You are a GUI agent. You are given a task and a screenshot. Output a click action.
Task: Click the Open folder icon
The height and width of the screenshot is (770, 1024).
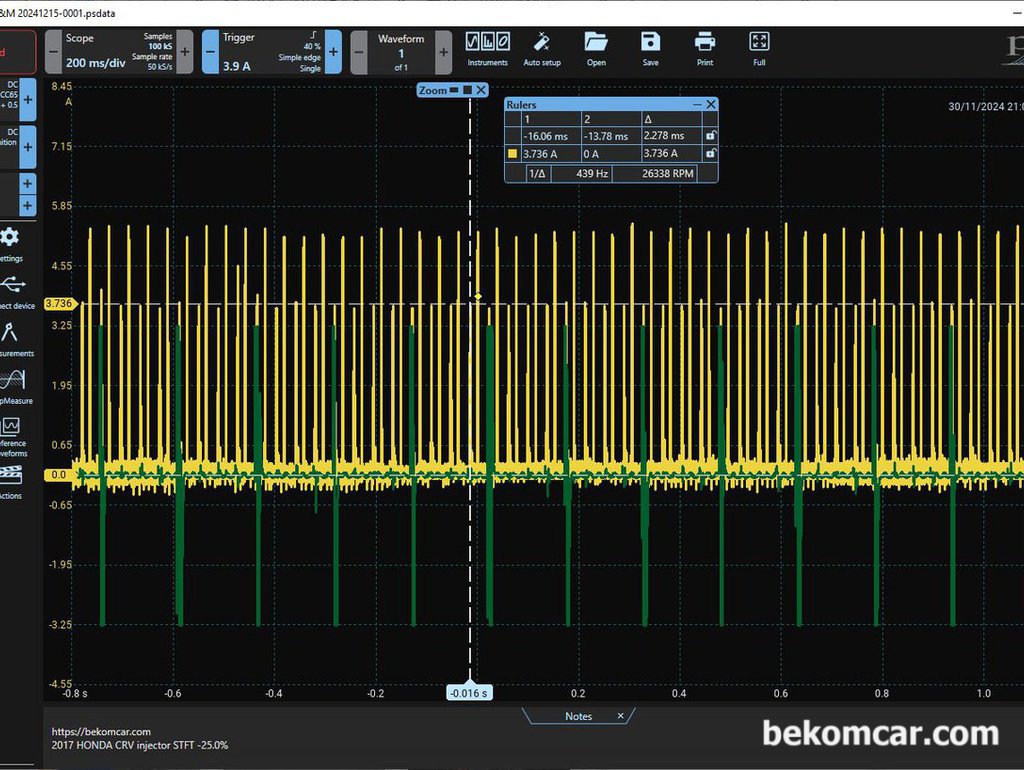click(596, 42)
